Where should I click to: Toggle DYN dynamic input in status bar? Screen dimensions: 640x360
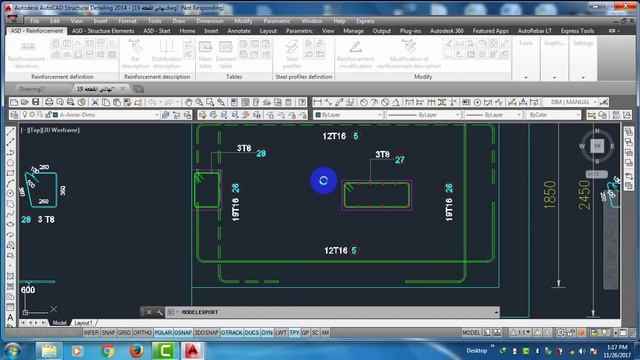[267, 333]
